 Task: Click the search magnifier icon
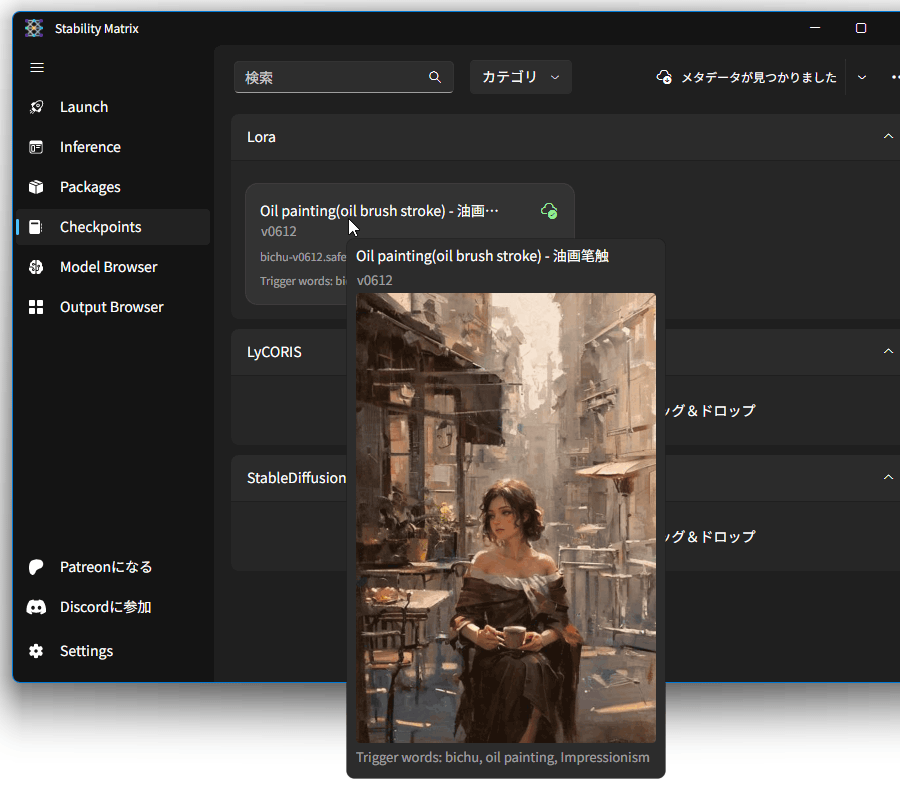coord(435,78)
